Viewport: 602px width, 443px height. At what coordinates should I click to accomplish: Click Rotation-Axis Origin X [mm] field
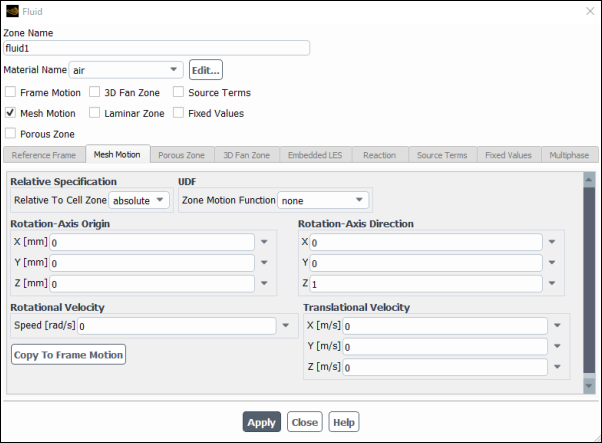[152, 242]
